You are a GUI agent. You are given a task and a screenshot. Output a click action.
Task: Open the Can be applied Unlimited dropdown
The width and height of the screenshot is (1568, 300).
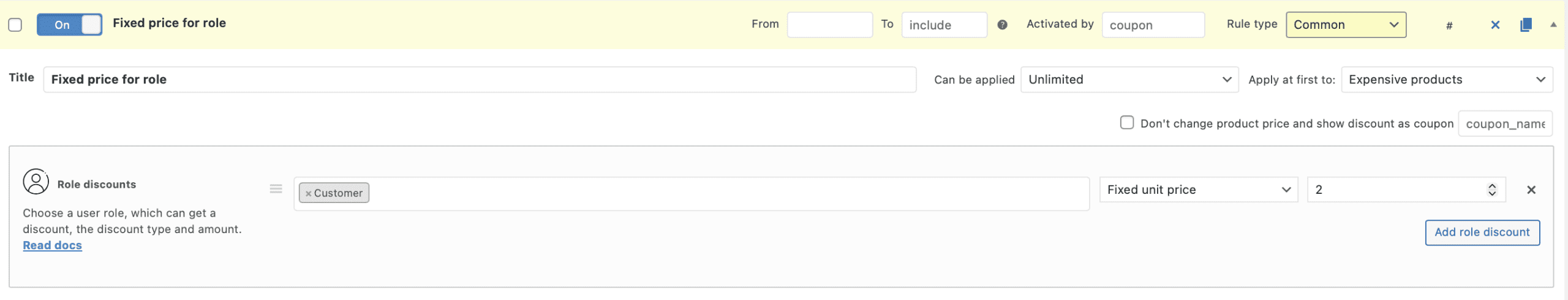(1129, 80)
